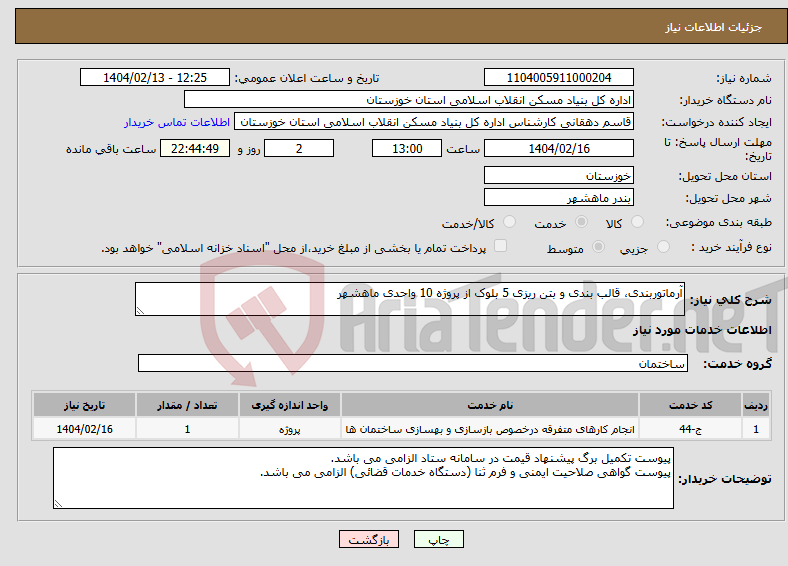Viewport: 788px width, 566px height.
Task: Select the کالا radio button
Action: tap(637, 222)
